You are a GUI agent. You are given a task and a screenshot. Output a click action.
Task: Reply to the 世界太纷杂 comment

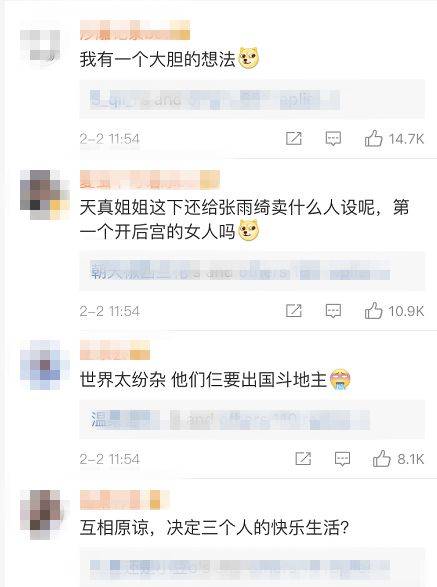[x=342, y=459]
